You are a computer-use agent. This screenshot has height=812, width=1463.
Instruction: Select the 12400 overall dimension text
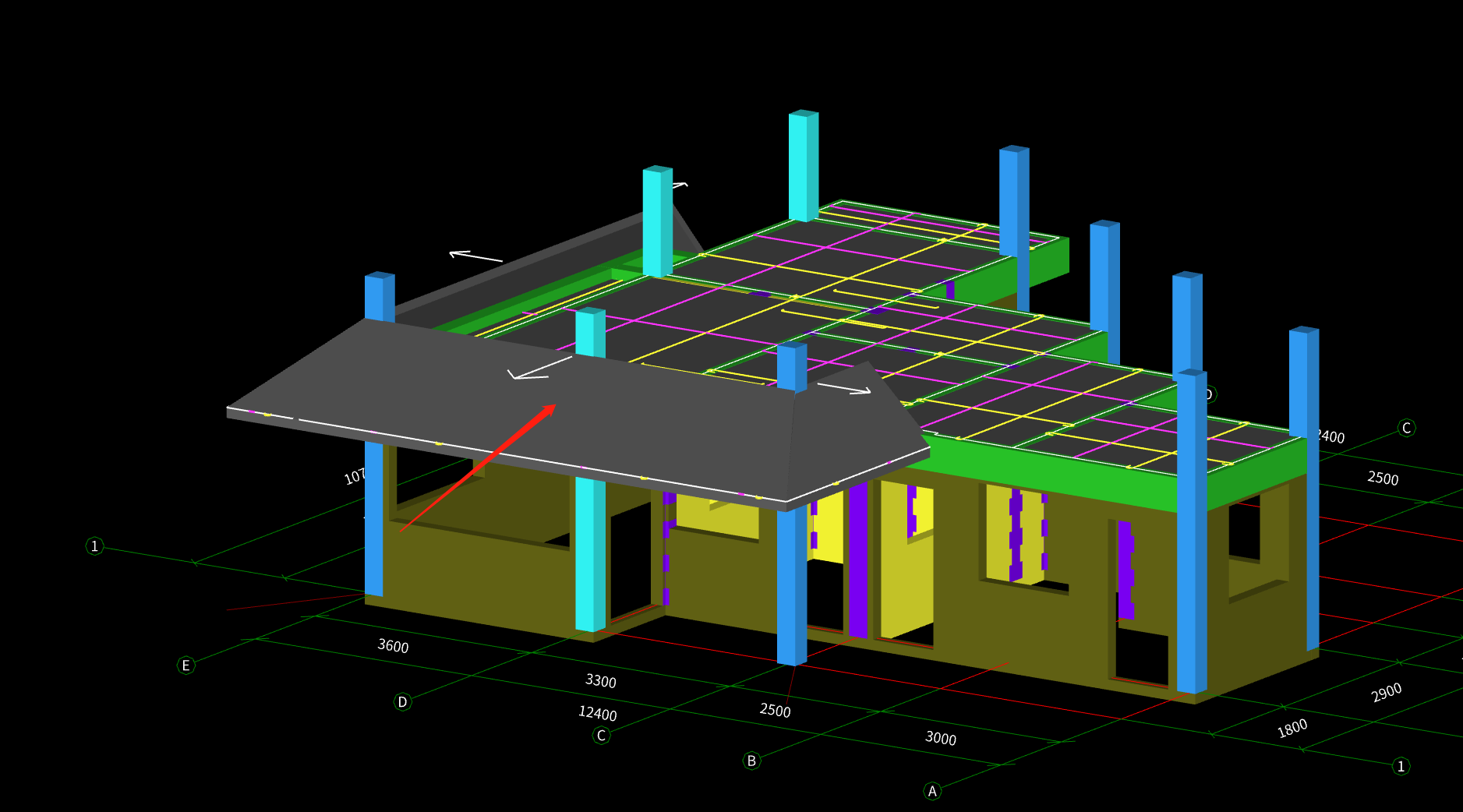tap(597, 713)
